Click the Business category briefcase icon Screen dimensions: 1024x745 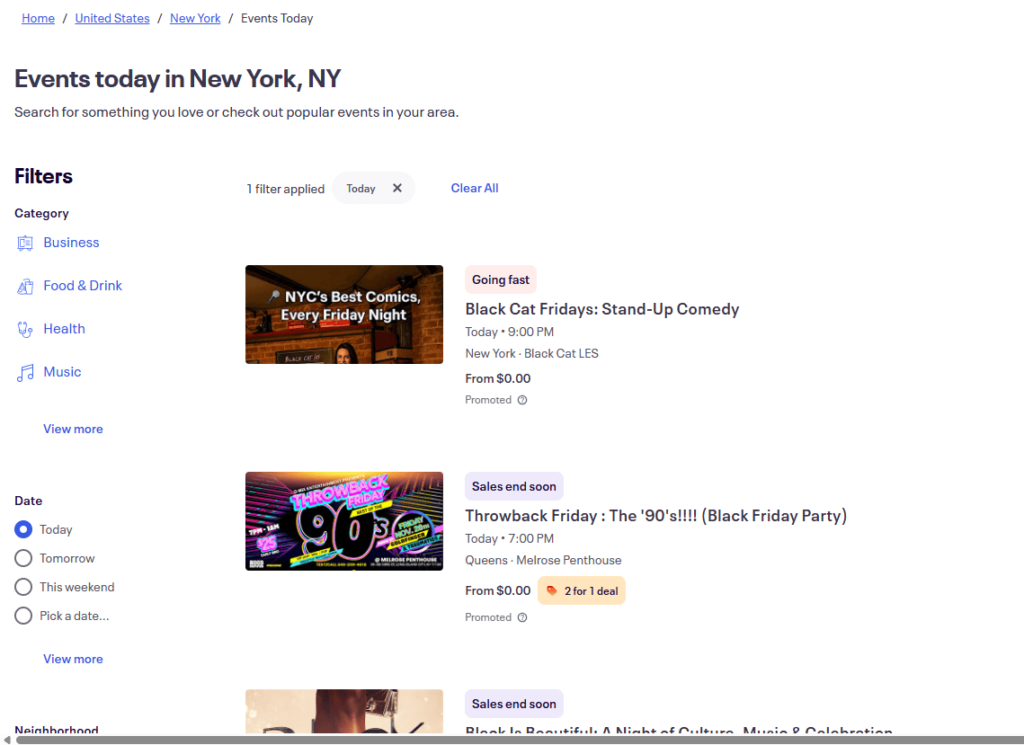tap(25, 243)
